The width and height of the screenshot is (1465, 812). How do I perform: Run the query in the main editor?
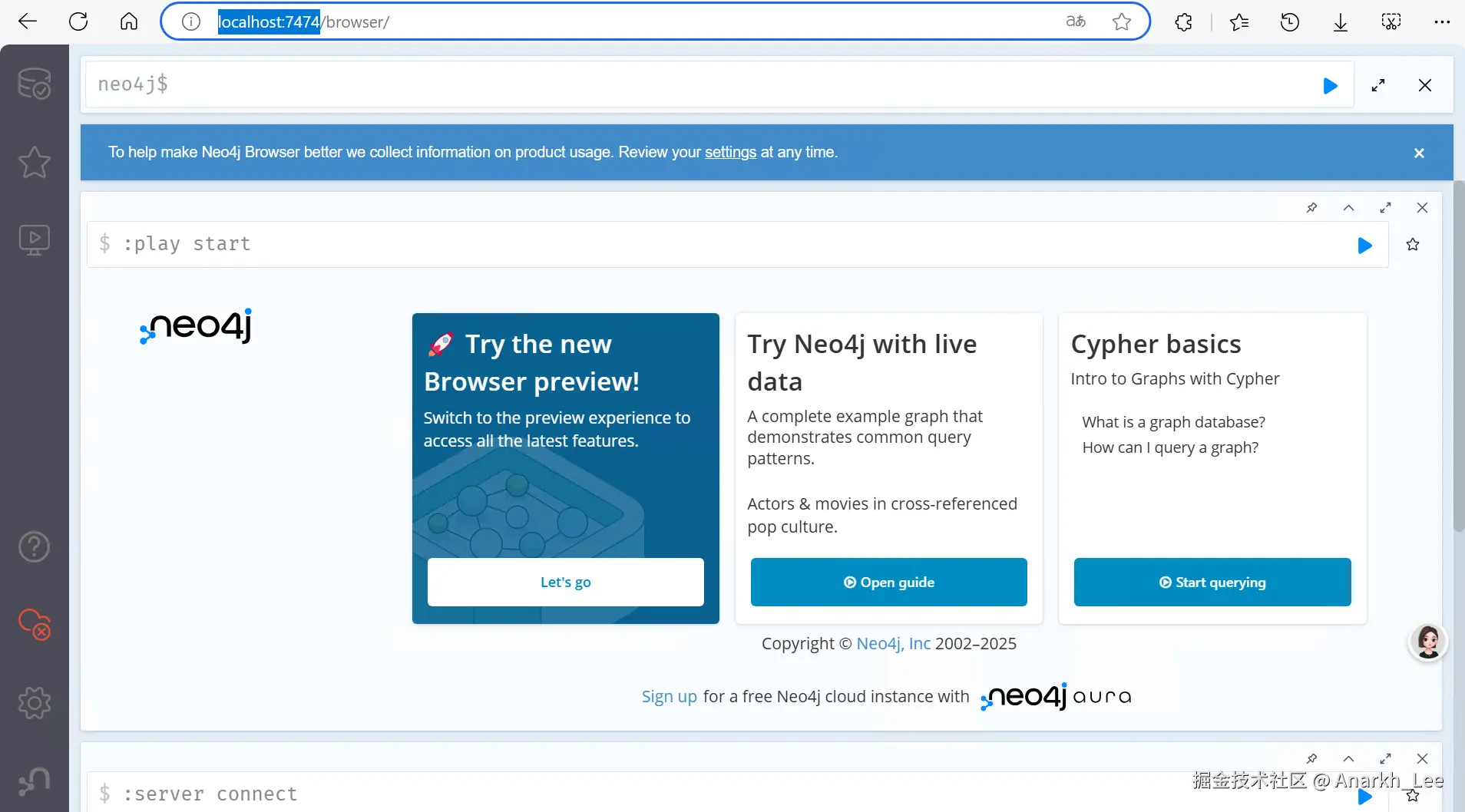[1331, 86]
